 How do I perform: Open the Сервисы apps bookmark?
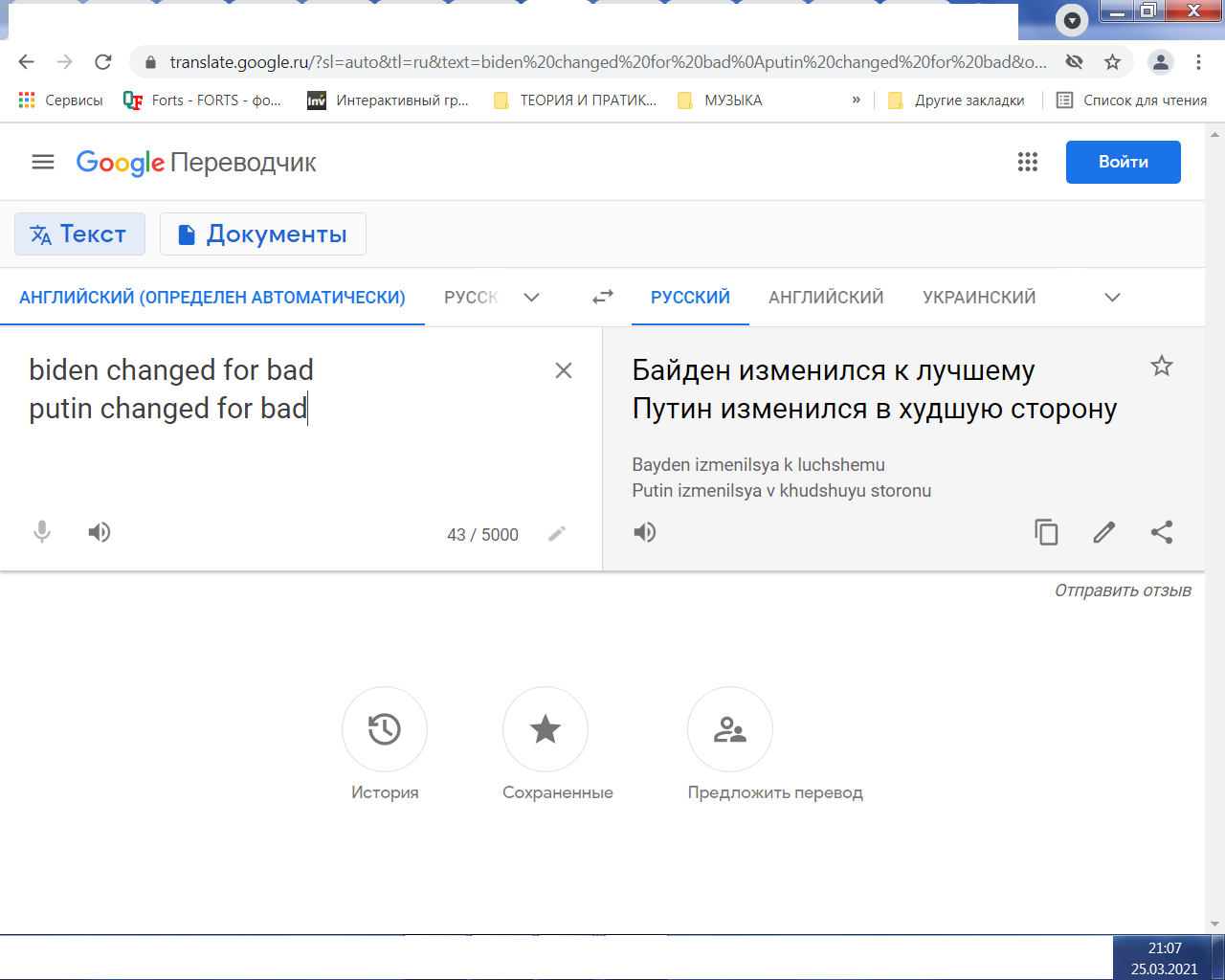pyautogui.click(x=60, y=100)
